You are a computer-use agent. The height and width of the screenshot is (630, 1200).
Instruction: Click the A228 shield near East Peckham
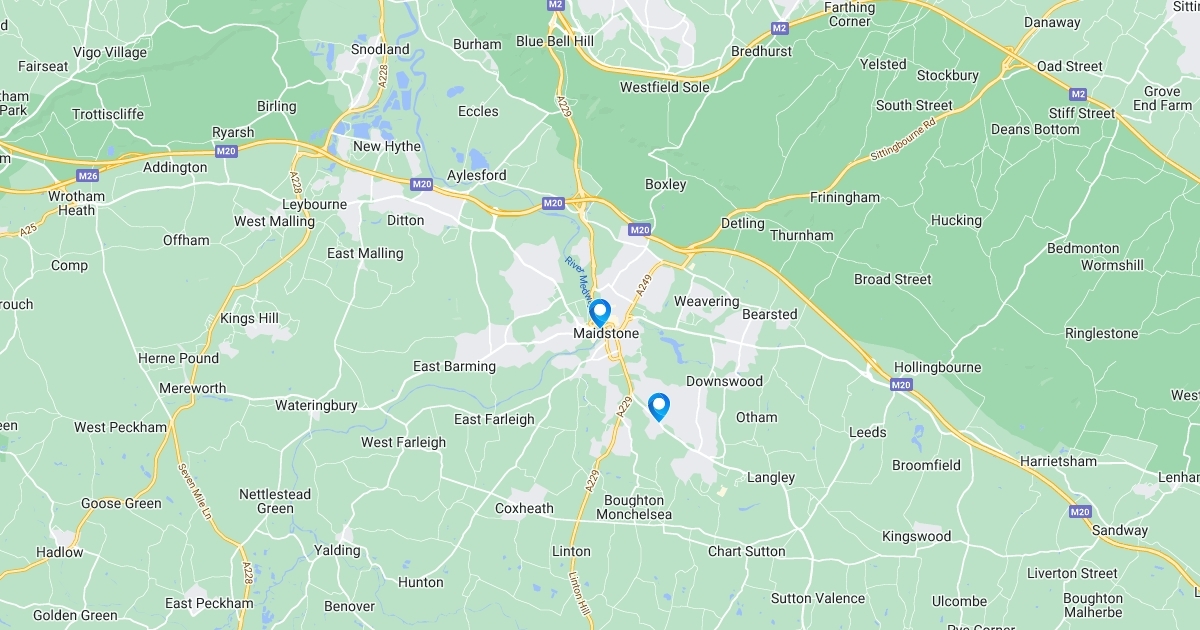coord(247,572)
